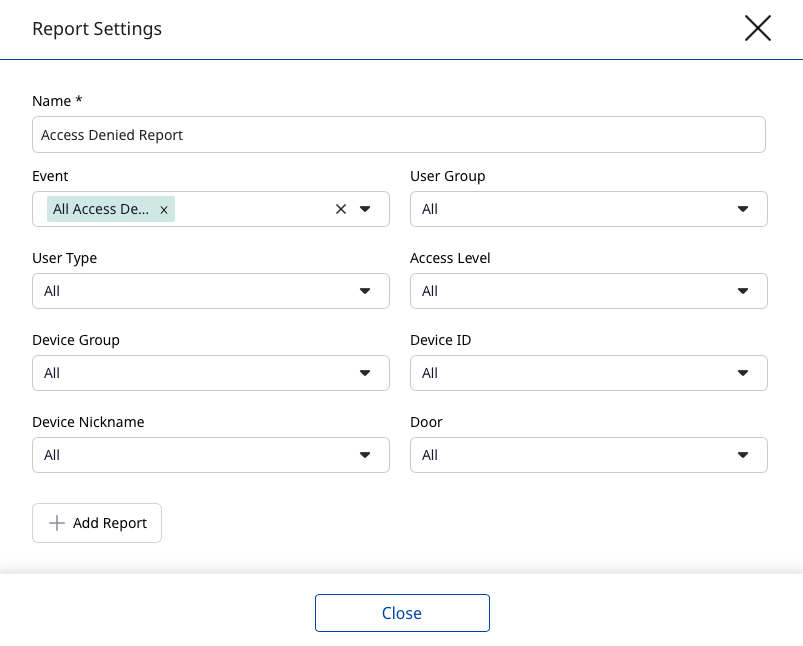The height and width of the screenshot is (646, 803).
Task: Focus the Name text field
Action: click(398, 135)
